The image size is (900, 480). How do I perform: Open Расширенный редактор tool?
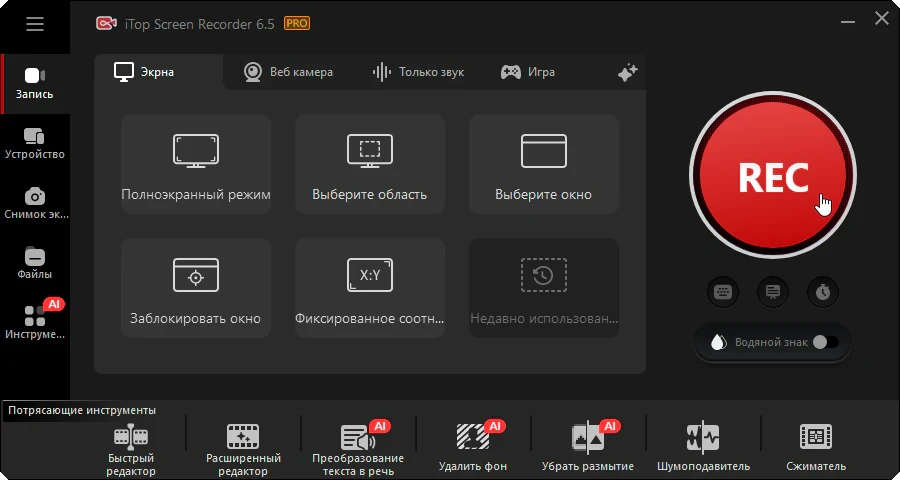(x=243, y=451)
